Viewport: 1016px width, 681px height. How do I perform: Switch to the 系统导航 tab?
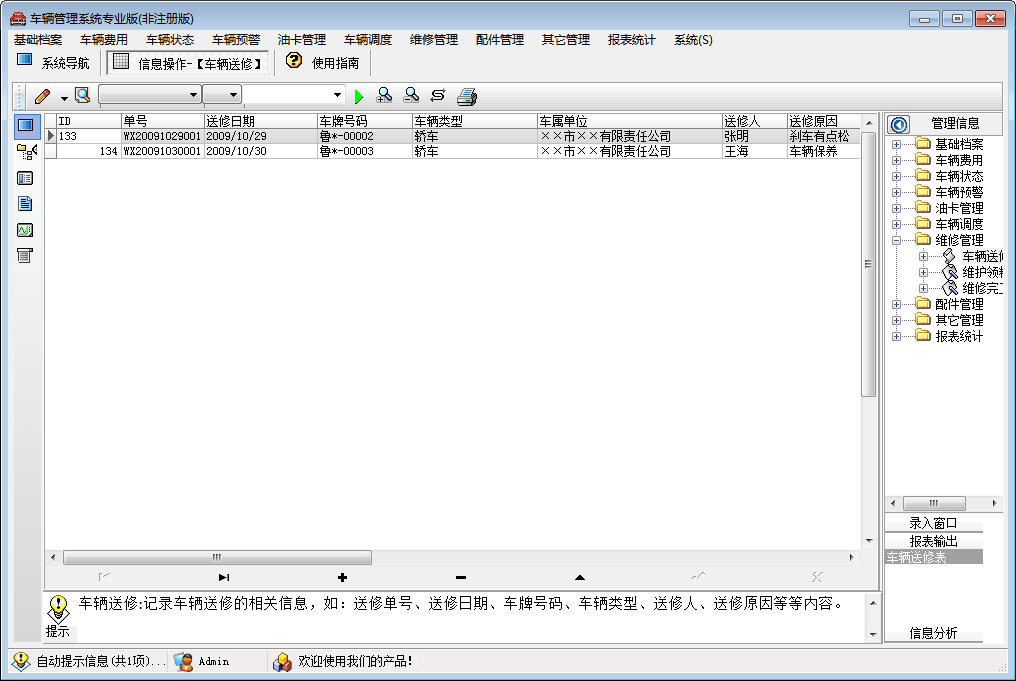54,63
